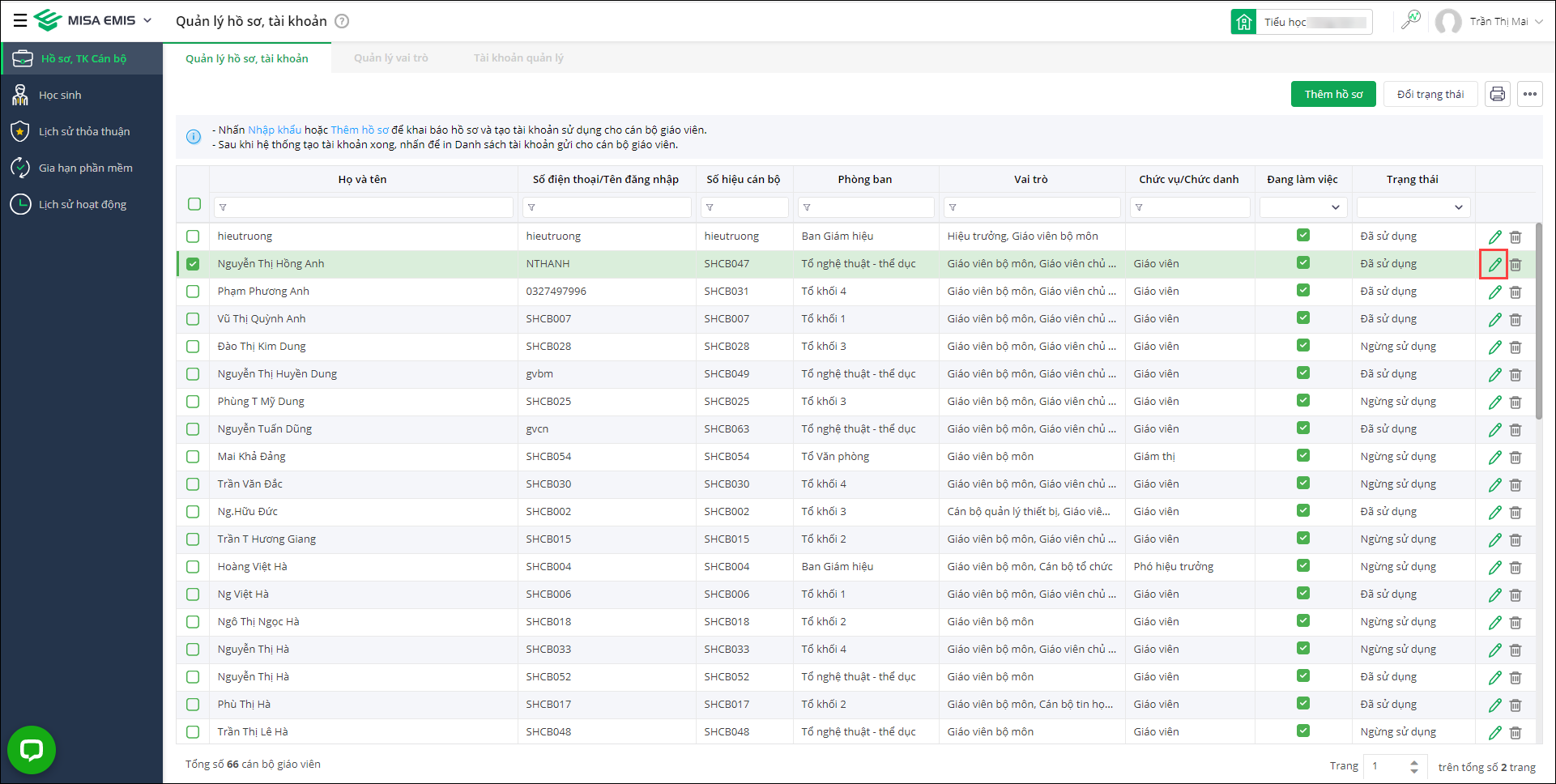
Task: Click the Nhập khẩu link
Action: 274,130
